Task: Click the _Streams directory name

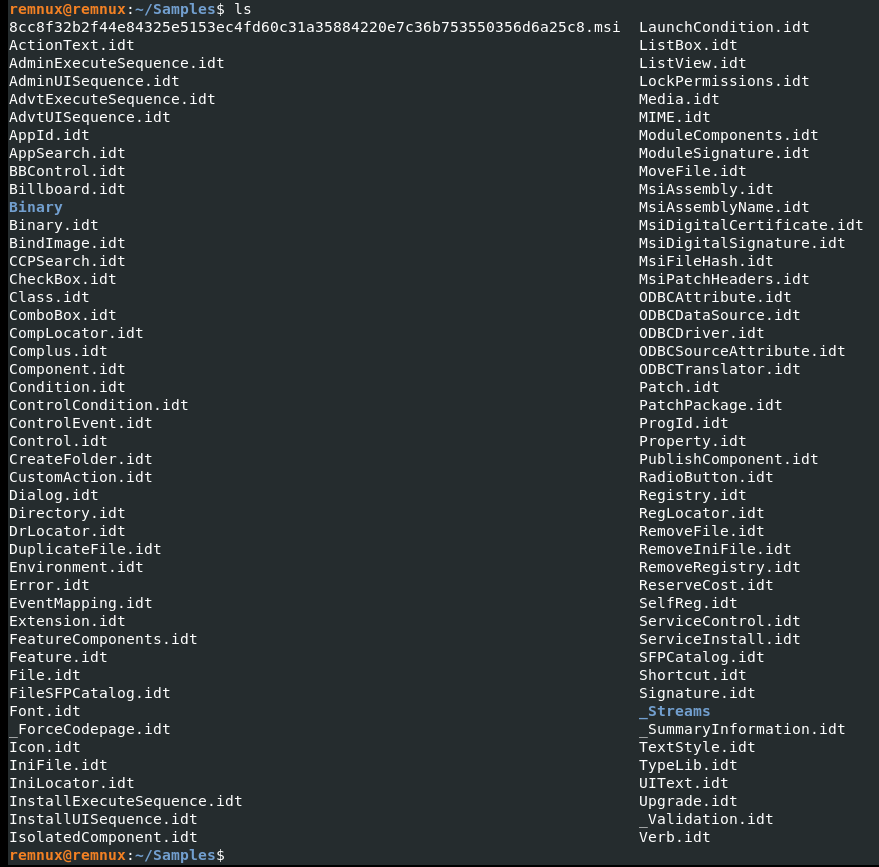Action: 674,711
